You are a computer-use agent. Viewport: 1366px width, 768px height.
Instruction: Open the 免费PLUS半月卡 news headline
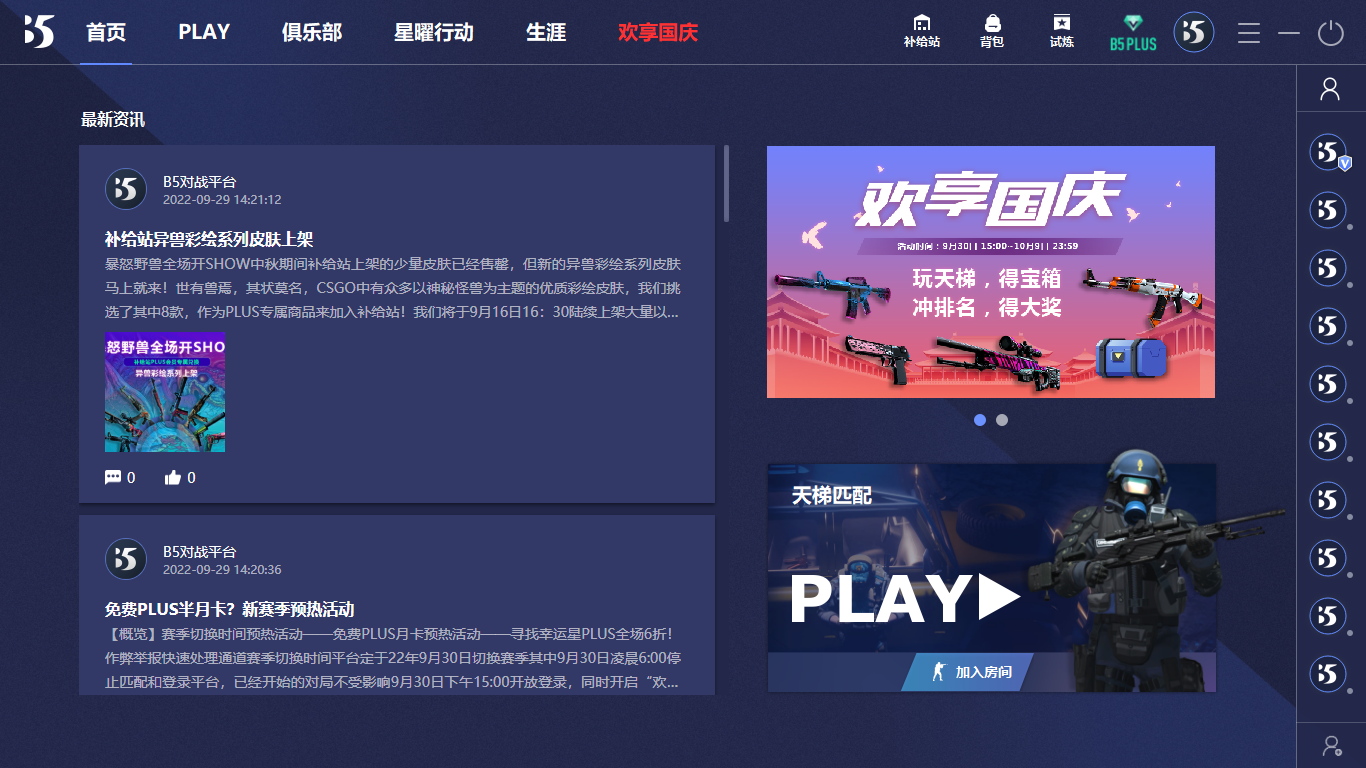pos(229,609)
